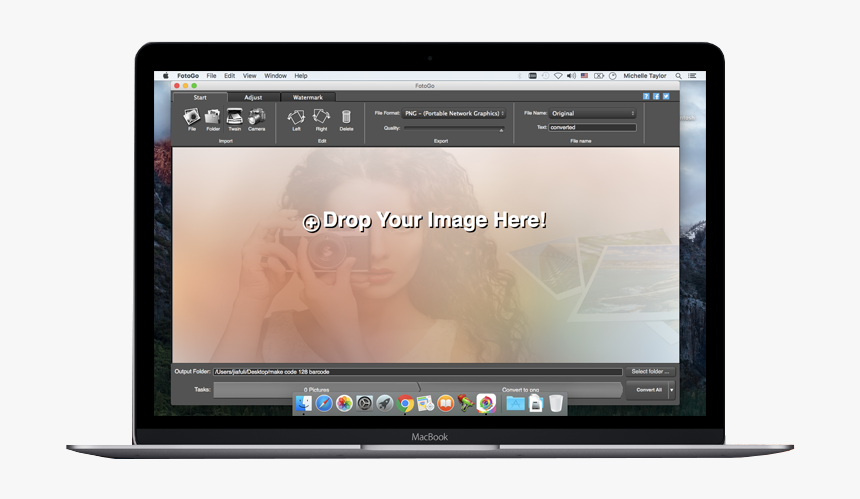Click the Twitter share icon
Image resolution: width=860 pixels, height=499 pixels.
pyautogui.click(x=666, y=97)
